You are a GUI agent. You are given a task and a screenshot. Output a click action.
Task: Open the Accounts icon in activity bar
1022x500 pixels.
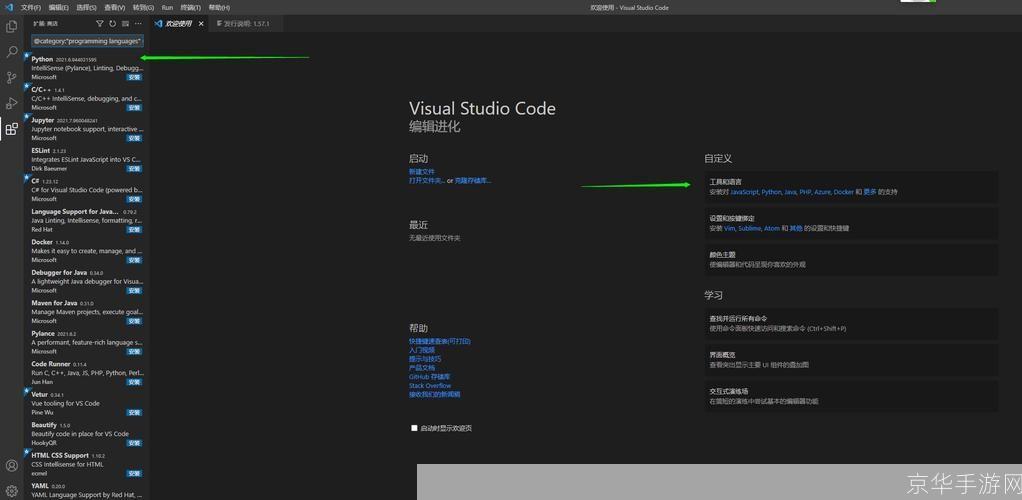(11, 465)
